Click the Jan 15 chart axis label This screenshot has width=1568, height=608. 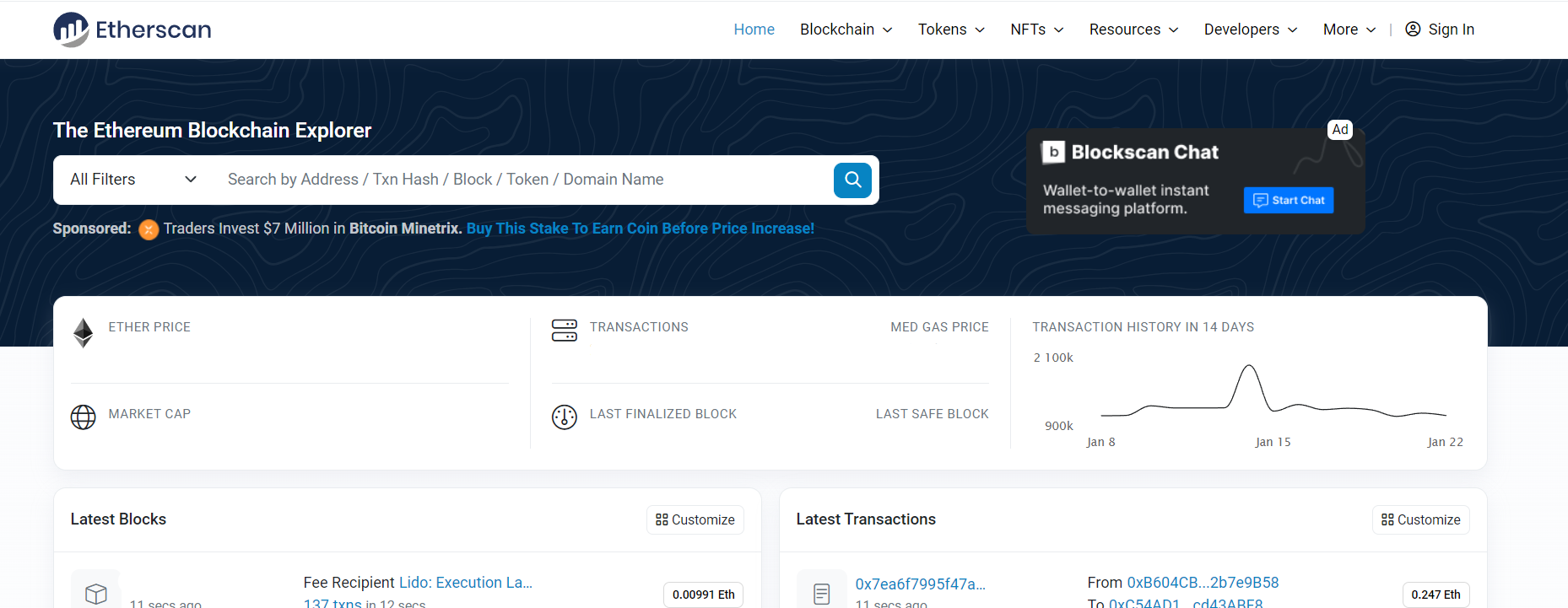[1273, 442]
